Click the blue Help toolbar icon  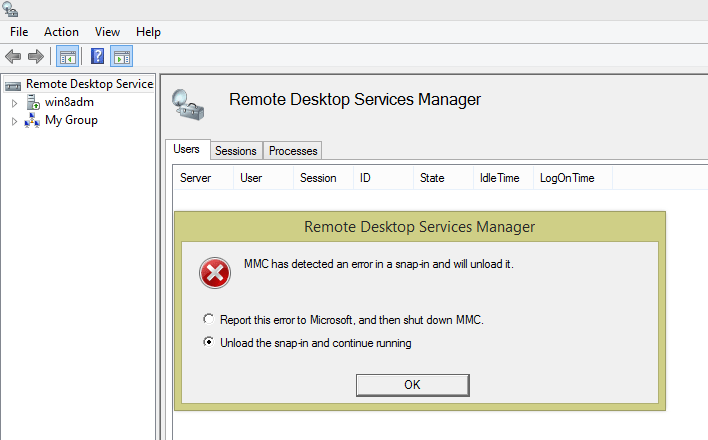tap(98, 56)
